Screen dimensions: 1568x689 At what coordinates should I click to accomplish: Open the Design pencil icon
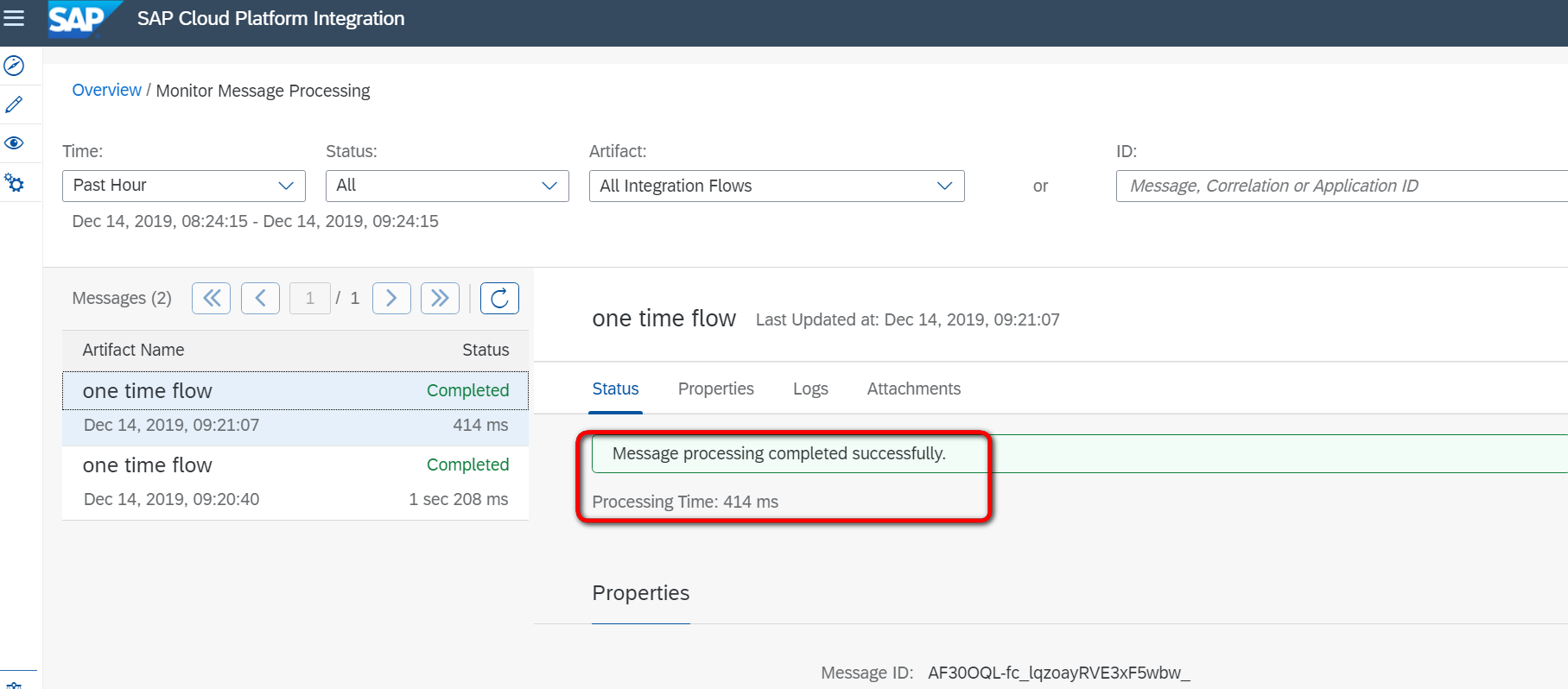(14, 104)
